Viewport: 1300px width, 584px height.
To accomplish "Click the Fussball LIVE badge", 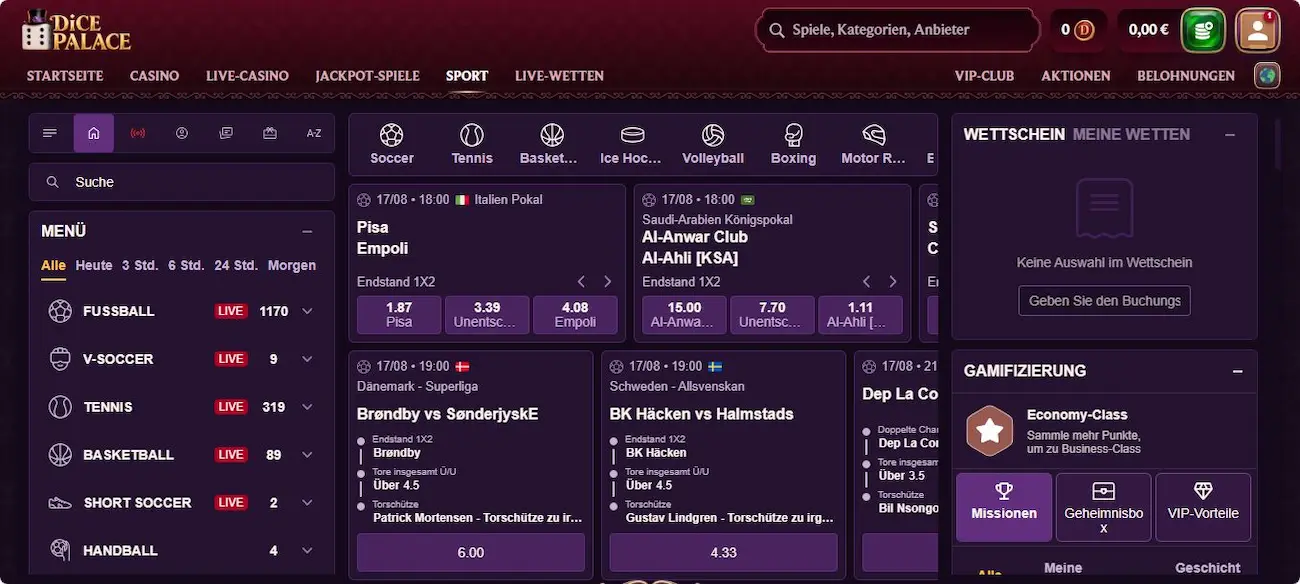I will tap(231, 311).
